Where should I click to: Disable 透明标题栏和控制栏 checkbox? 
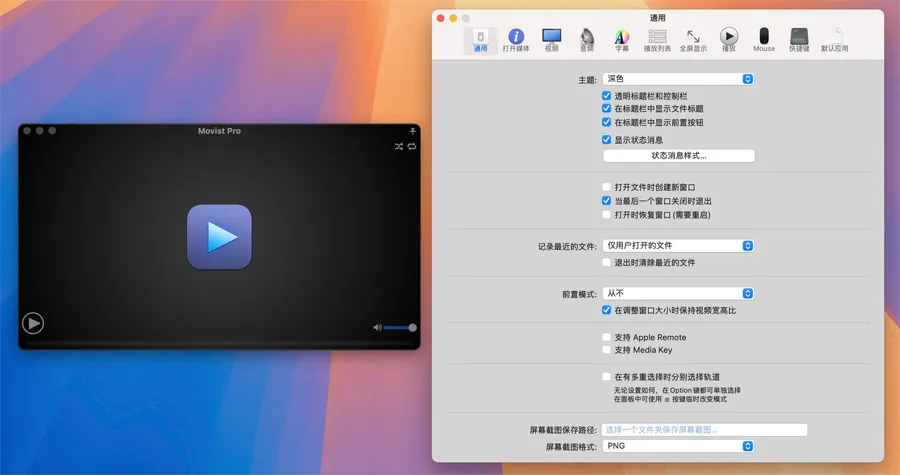tap(607, 96)
